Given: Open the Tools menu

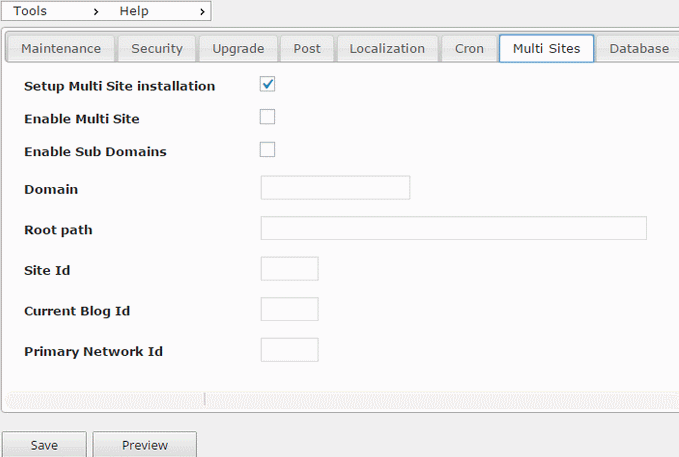Looking at the screenshot, I should [30, 11].
